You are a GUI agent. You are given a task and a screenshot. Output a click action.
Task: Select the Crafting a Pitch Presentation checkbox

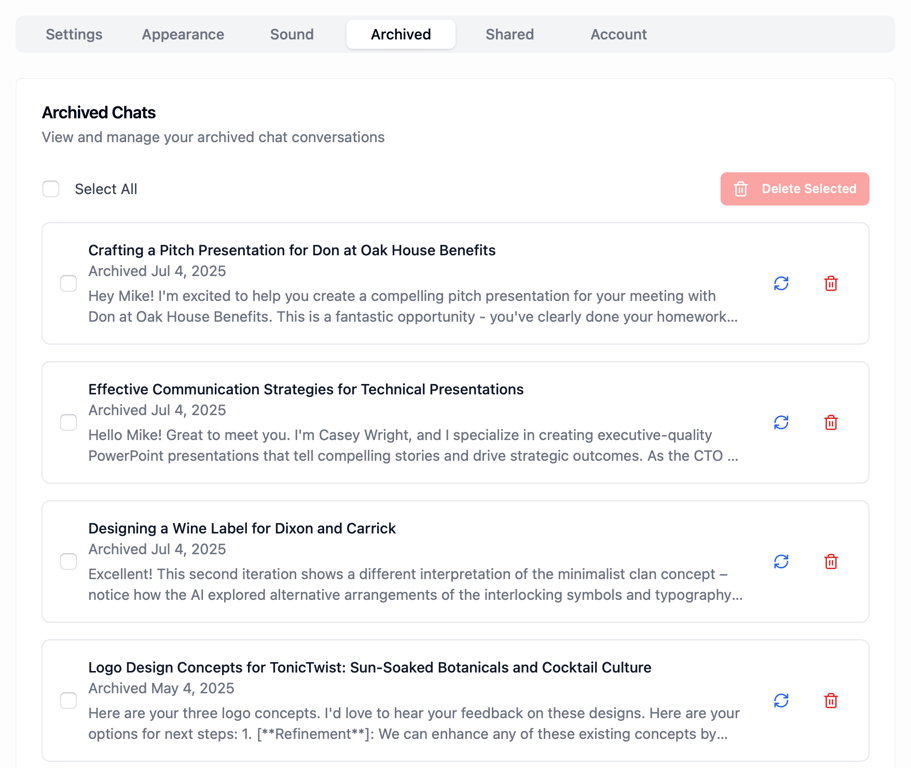(68, 284)
